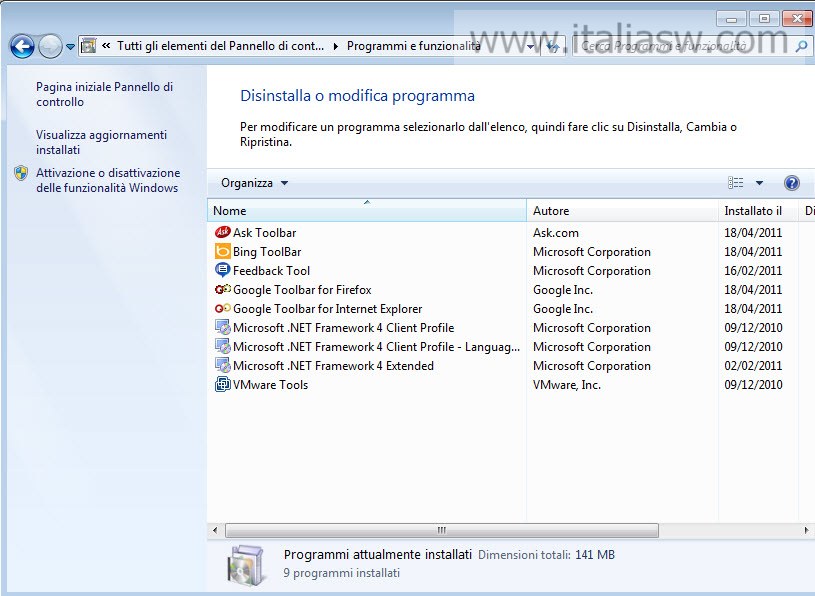Image resolution: width=815 pixels, height=596 pixels.
Task: Click the Google Toolbar for Internet Explorer icon
Action: (x=222, y=309)
